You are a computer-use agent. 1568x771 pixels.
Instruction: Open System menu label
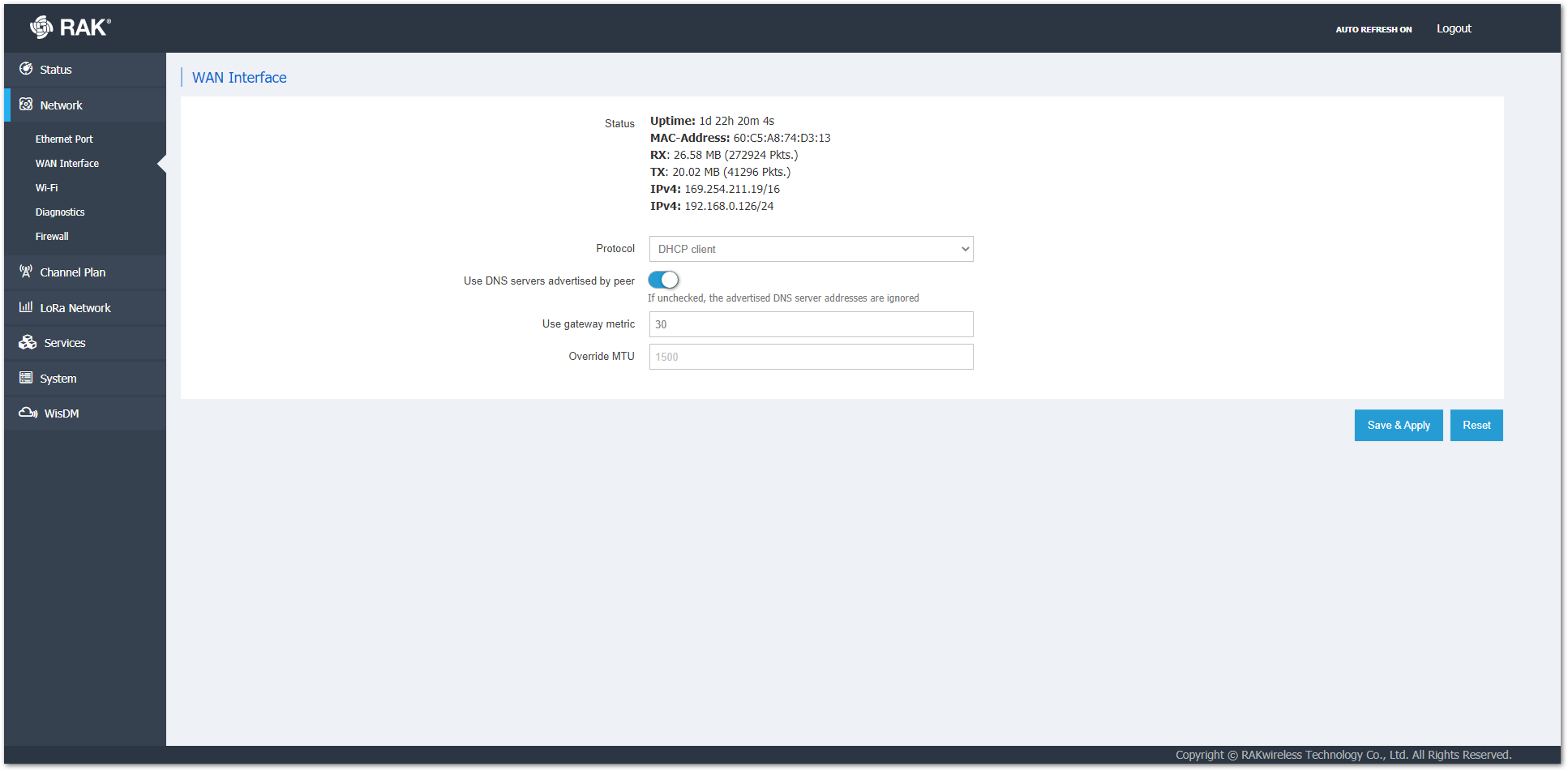click(x=58, y=379)
